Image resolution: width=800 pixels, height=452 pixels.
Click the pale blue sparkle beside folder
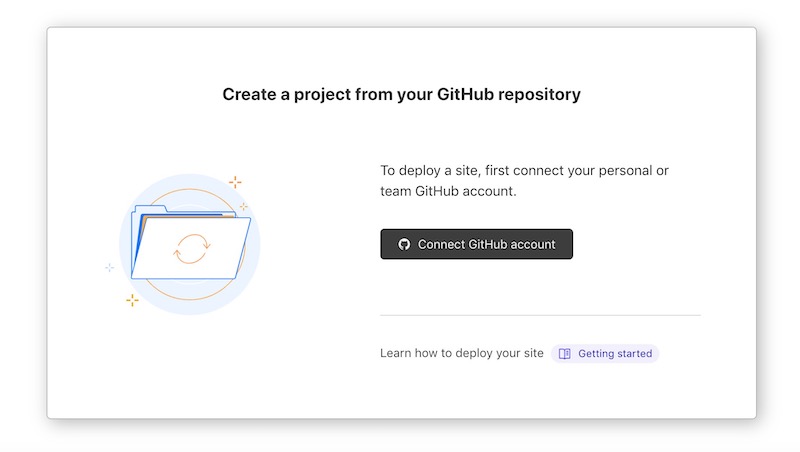[109, 267]
